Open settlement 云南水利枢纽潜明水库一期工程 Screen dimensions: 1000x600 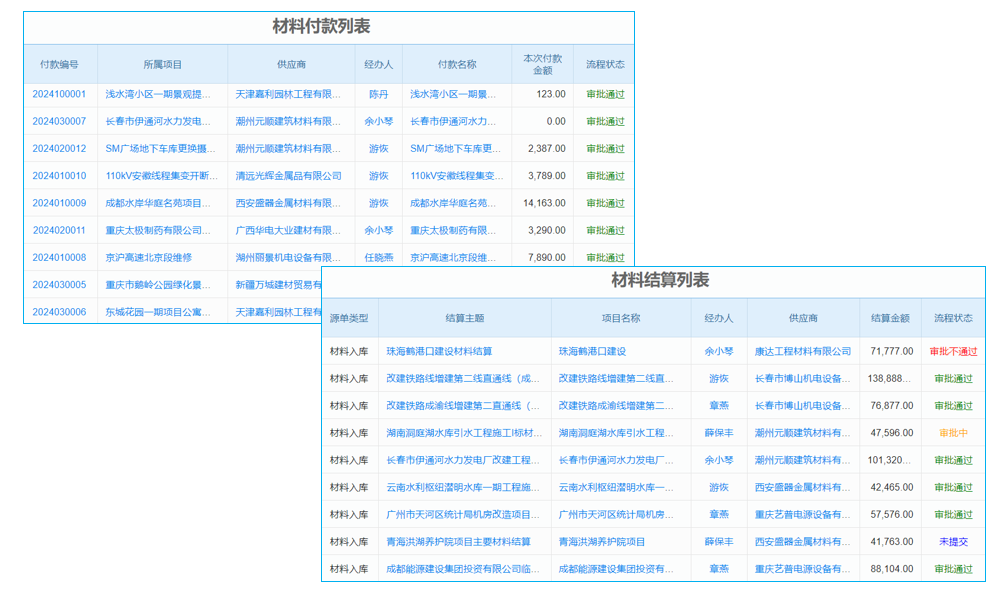pyautogui.click(x=461, y=486)
